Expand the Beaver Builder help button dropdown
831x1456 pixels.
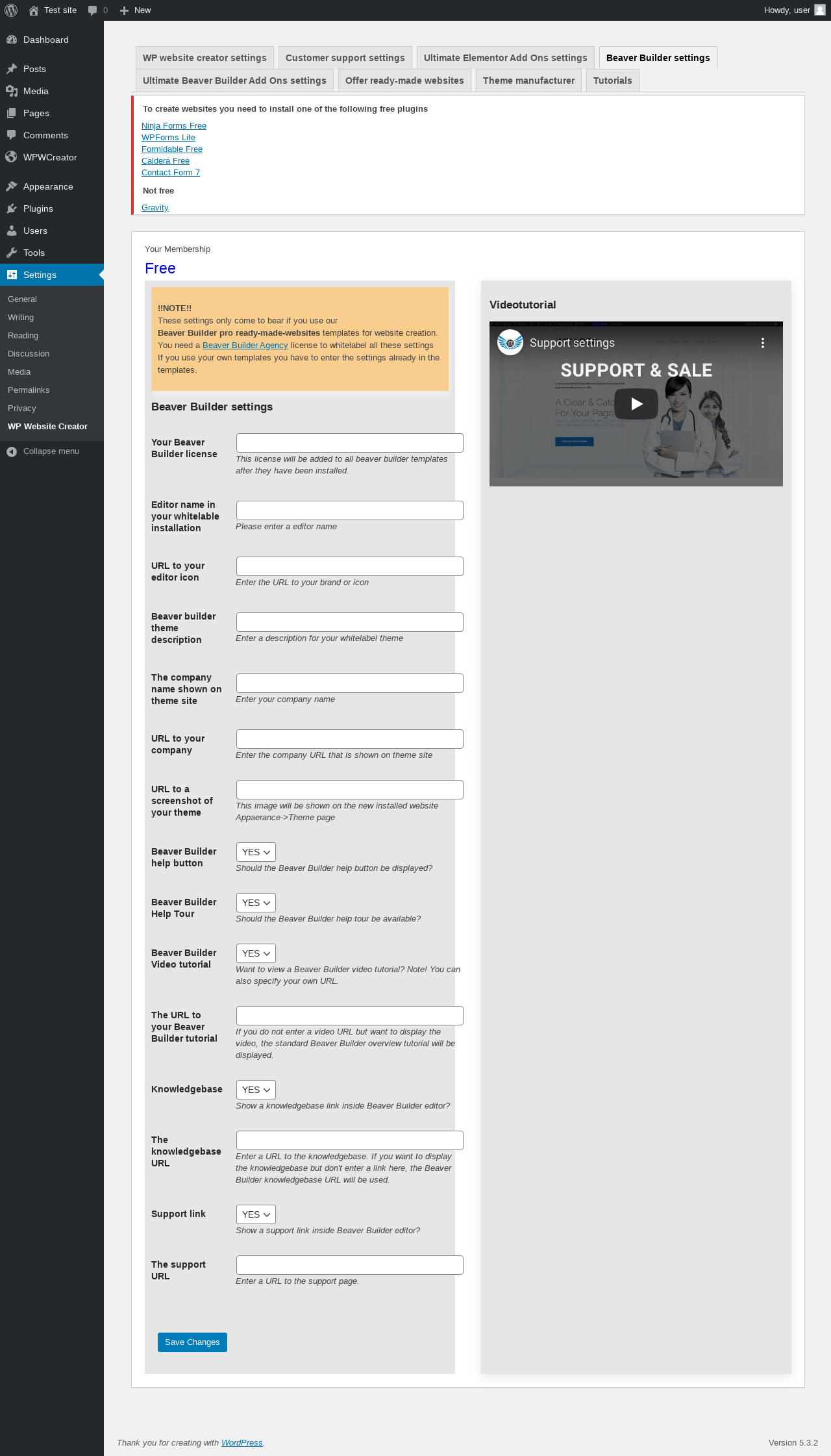click(x=256, y=852)
